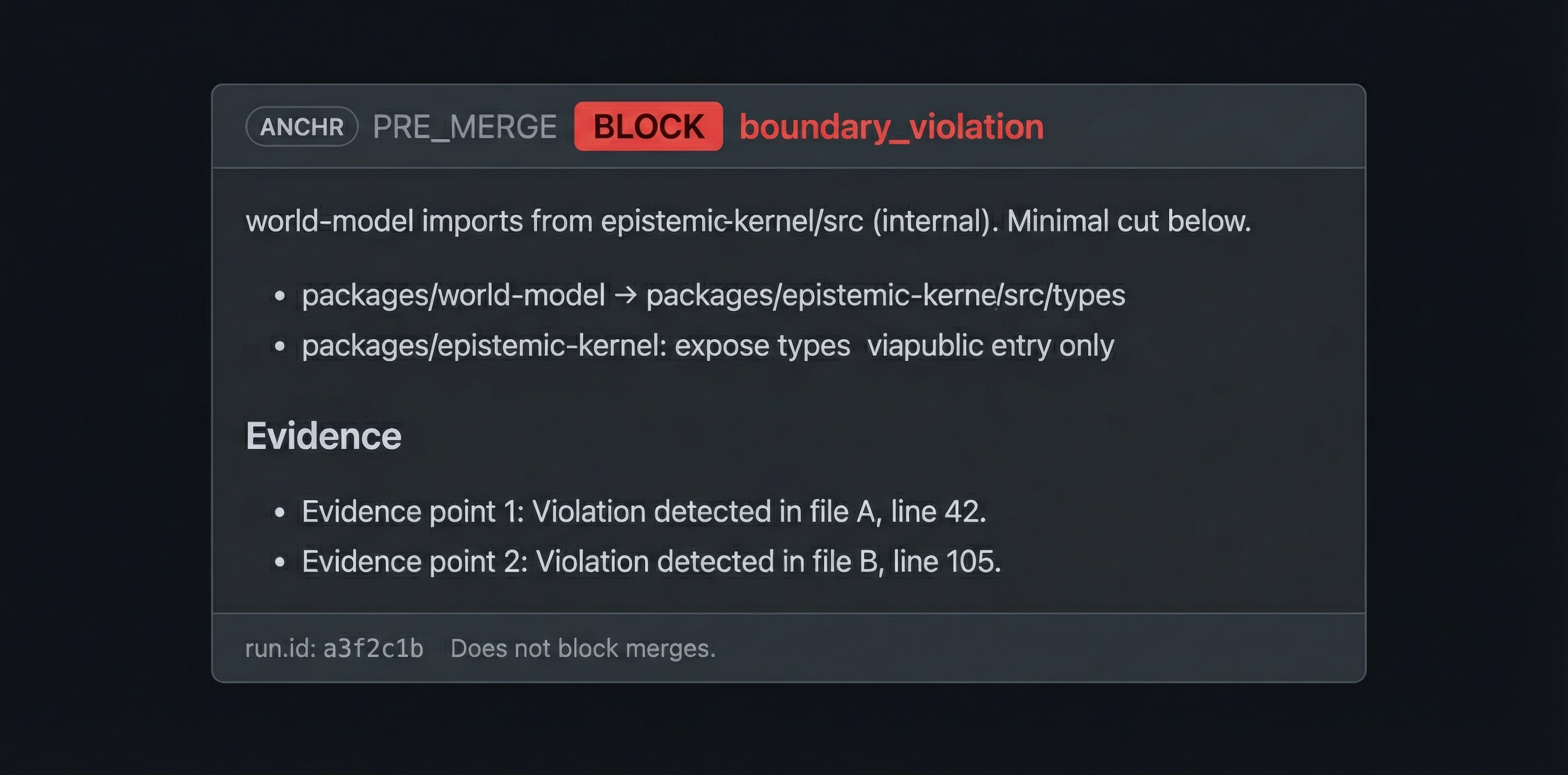The height and width of the screenshot is (775, 1568).
Task: Click the ANCHR pill badge
Action: (x=302, y=126)
